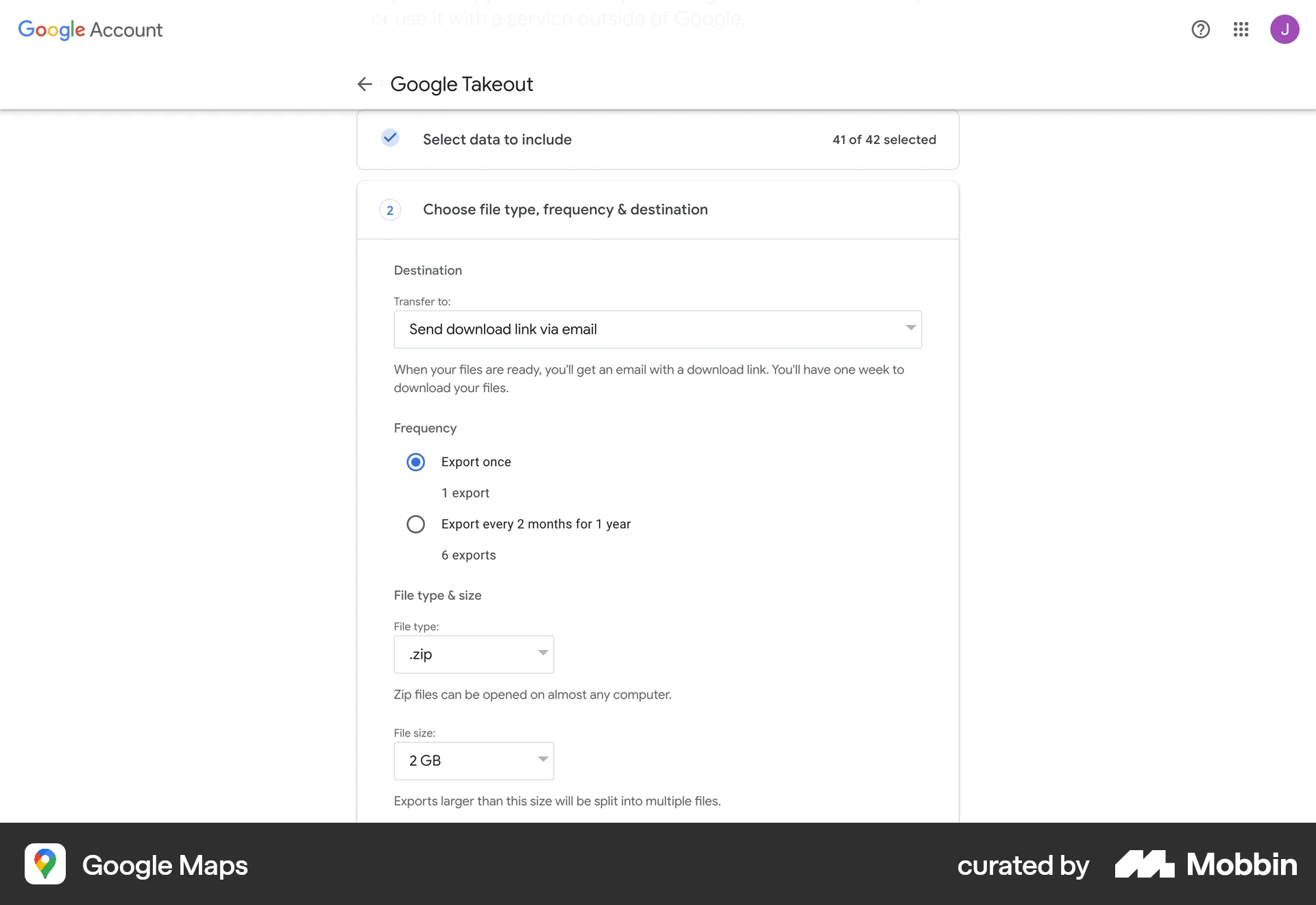Click the Google Takeout title heading

click(x=461, y=84)
